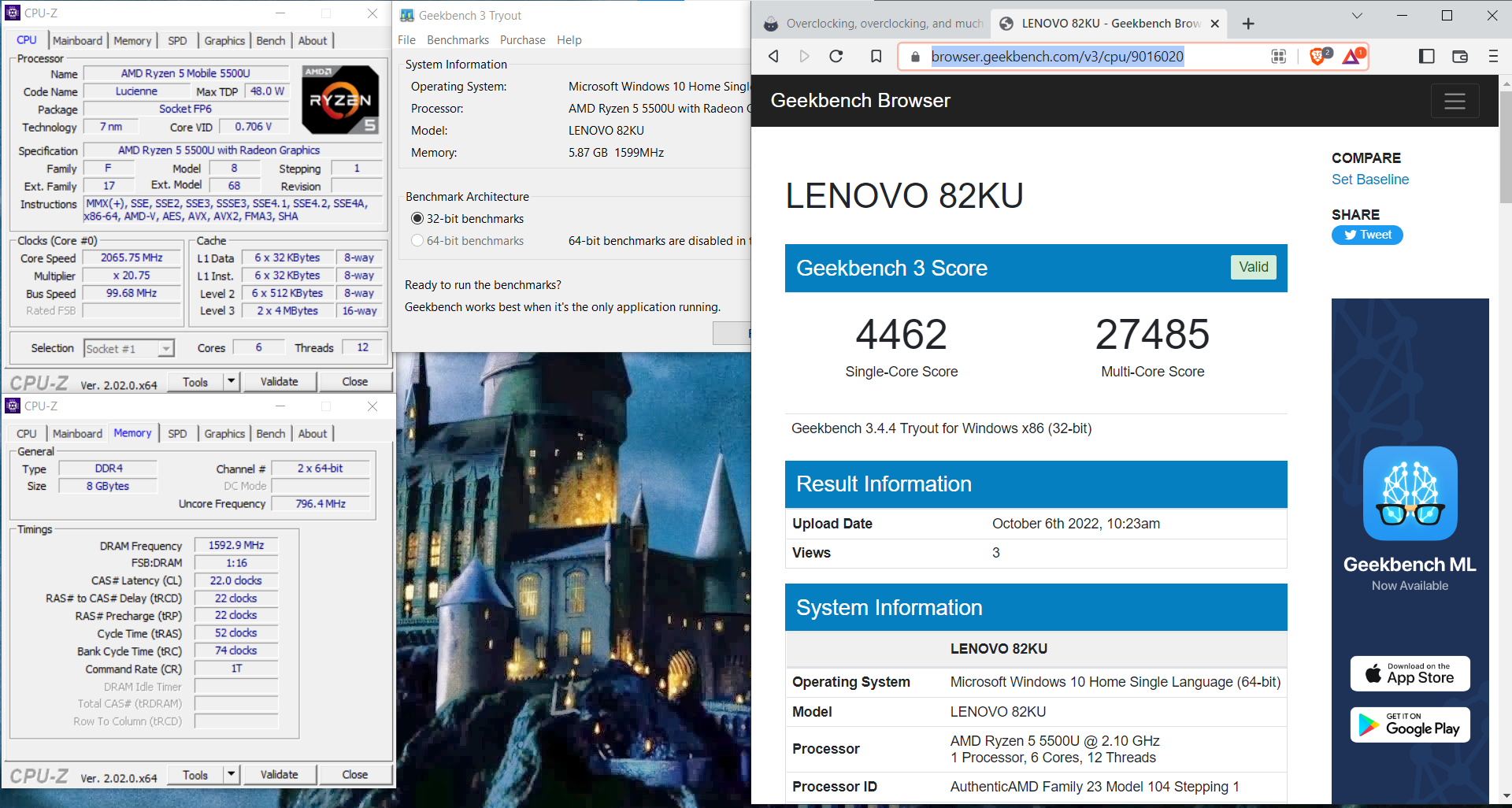
Task: Close the LENOVO 82KU browser tab
Action: (x=1215, y=24)
